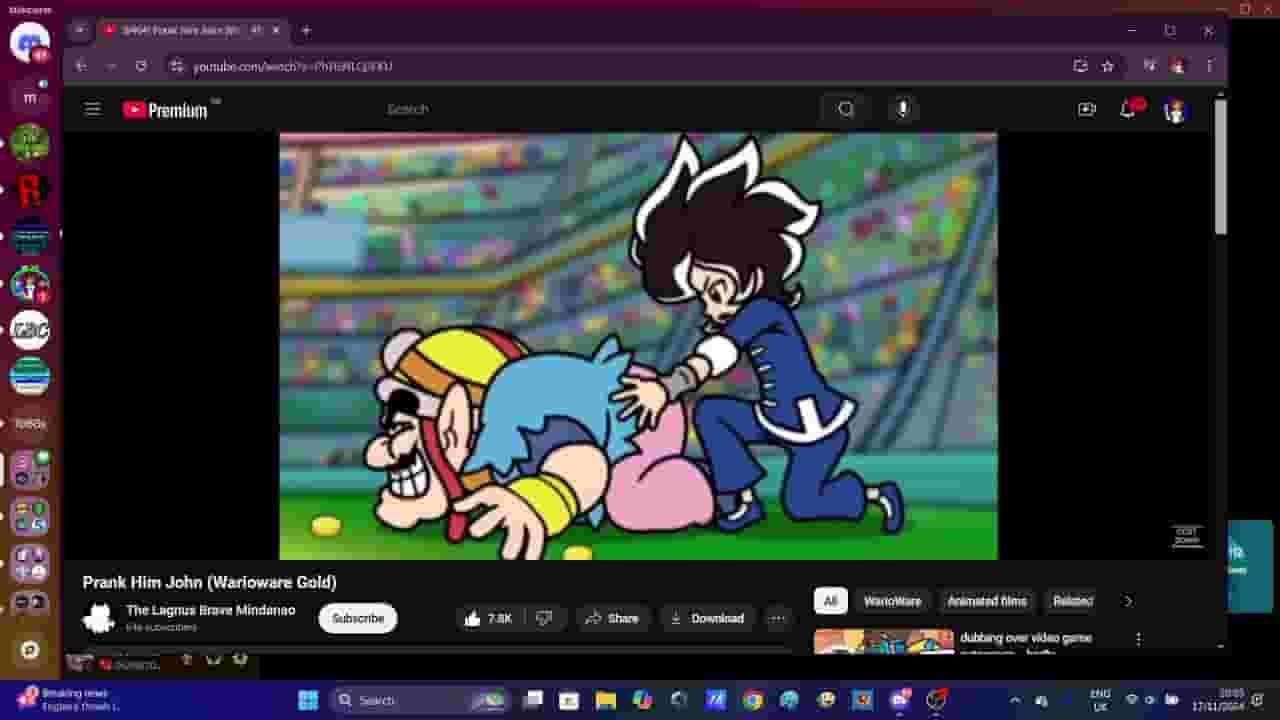Show hidden system tray icons chevron
Viewport: 1280px width, 720px height.
pyautogui.click(x=1015, y=700)
